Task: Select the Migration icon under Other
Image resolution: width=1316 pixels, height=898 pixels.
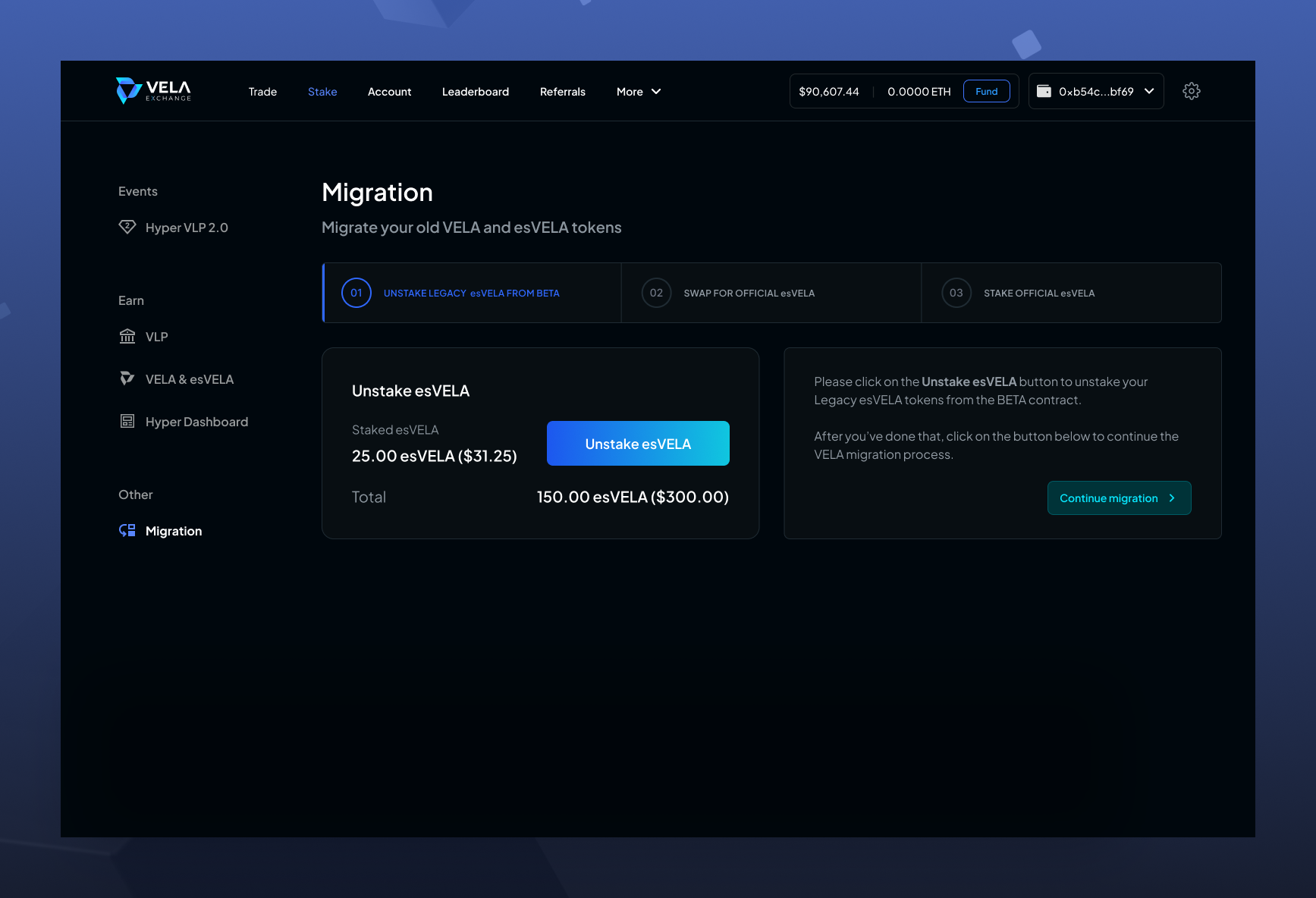Action: pos(127,530)
